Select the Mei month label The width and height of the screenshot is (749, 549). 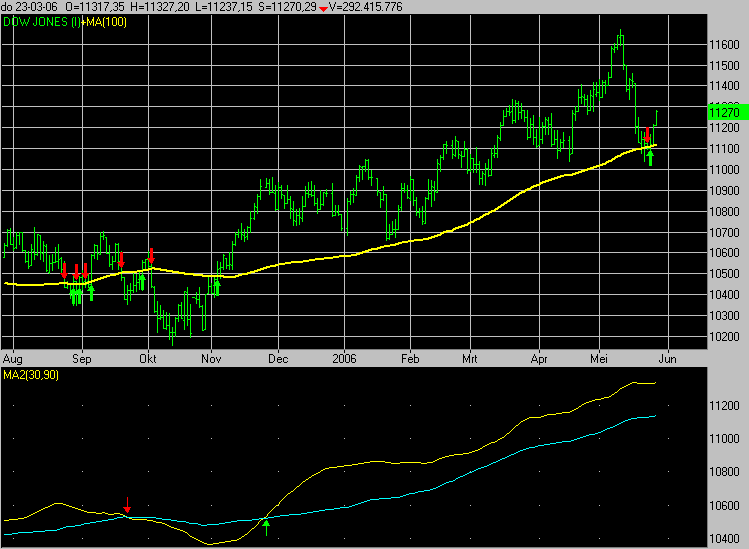click(600, 356)
